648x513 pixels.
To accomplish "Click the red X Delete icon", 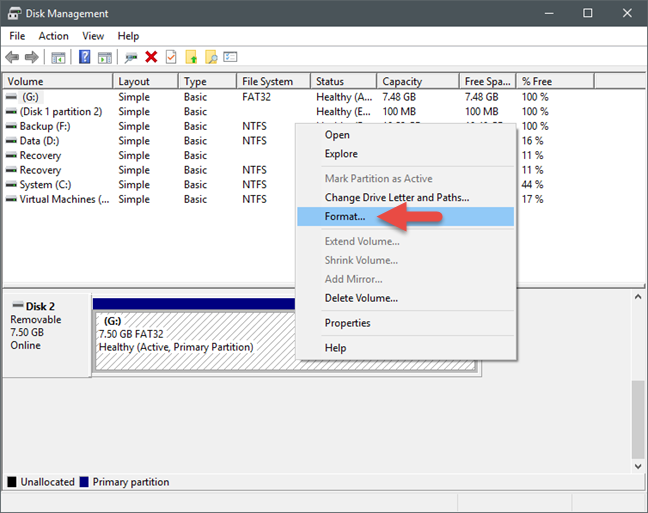I will click(x=151, y=57).
